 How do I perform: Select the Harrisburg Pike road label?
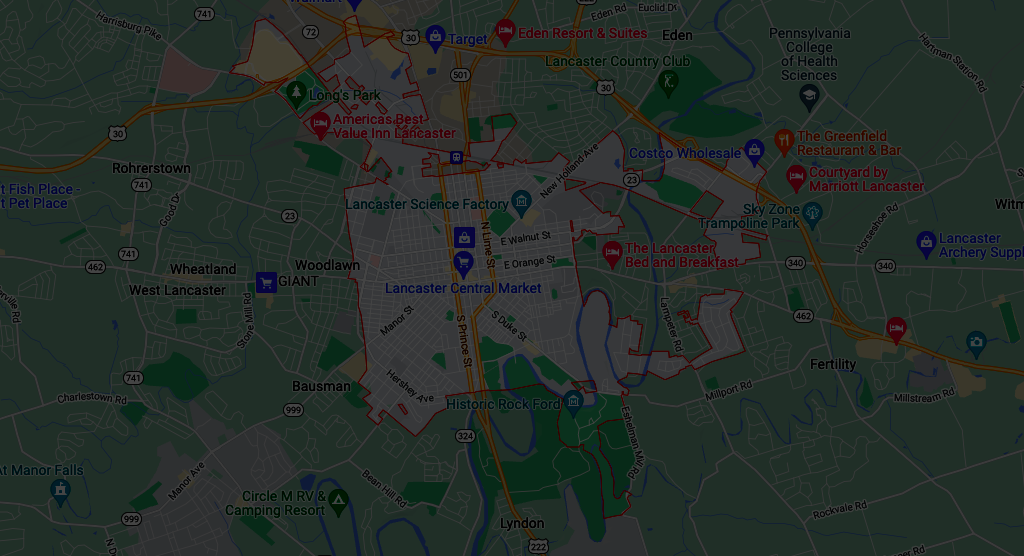128,25
